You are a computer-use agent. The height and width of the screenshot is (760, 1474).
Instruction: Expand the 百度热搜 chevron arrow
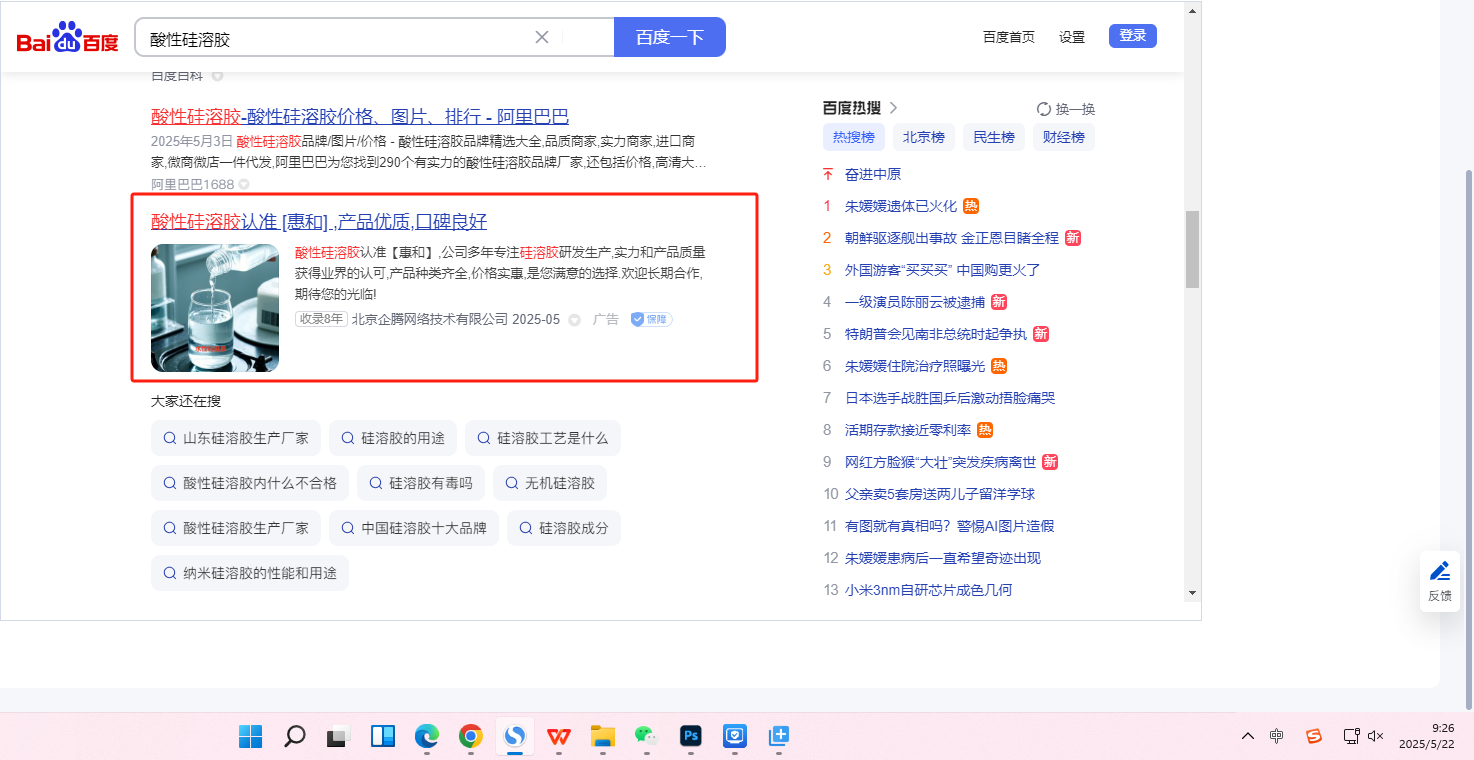[894, 108]
